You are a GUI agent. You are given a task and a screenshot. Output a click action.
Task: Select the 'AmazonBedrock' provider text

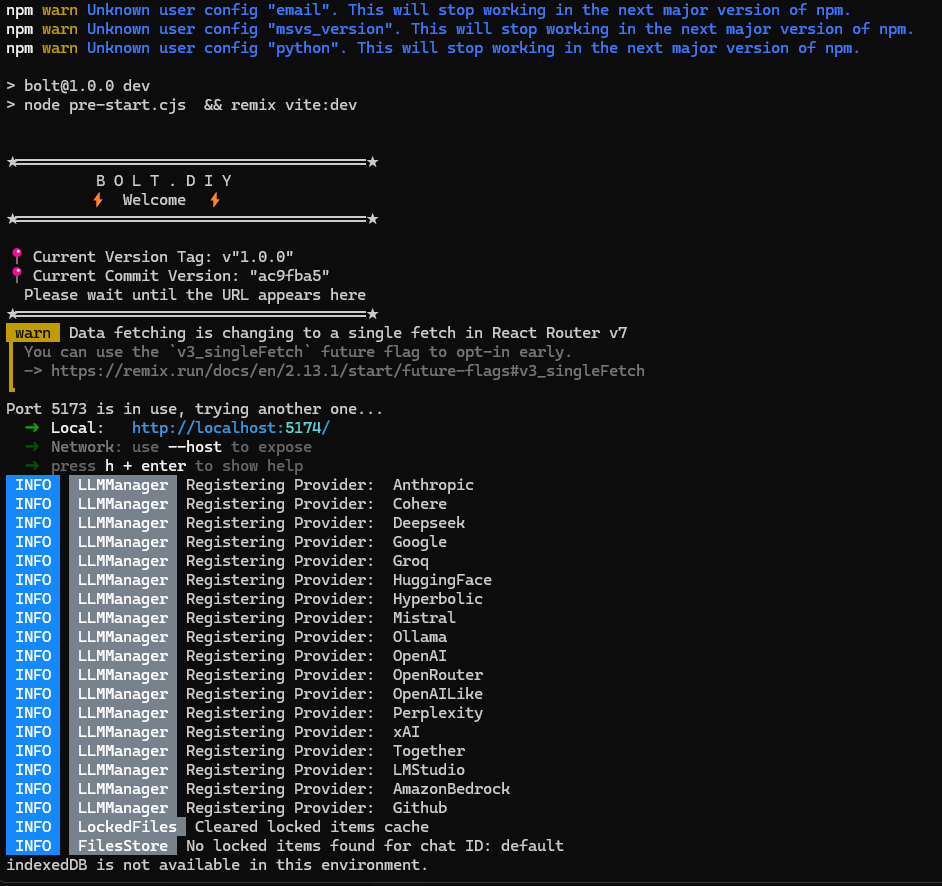point(451,789)
